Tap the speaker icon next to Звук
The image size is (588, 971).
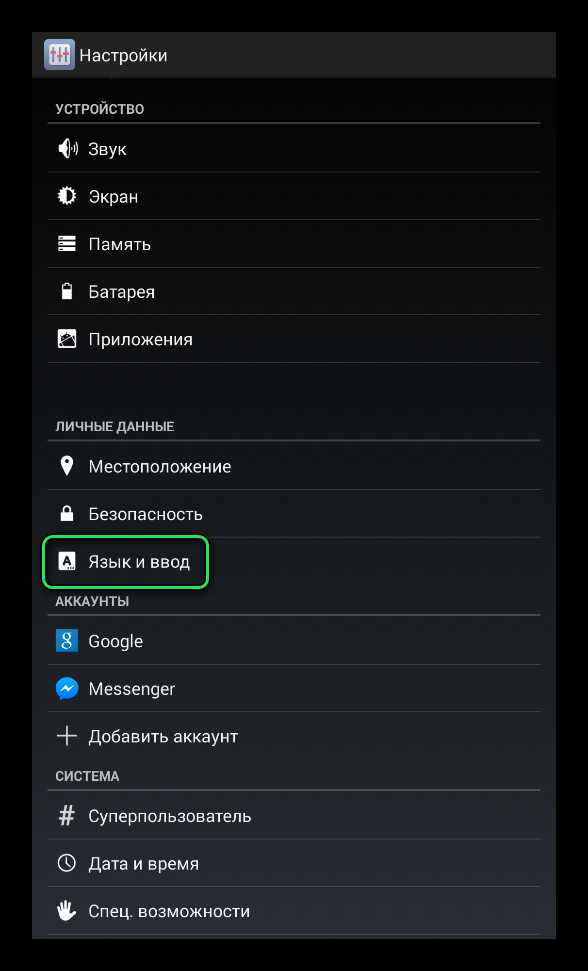click(x=67, y=149)
